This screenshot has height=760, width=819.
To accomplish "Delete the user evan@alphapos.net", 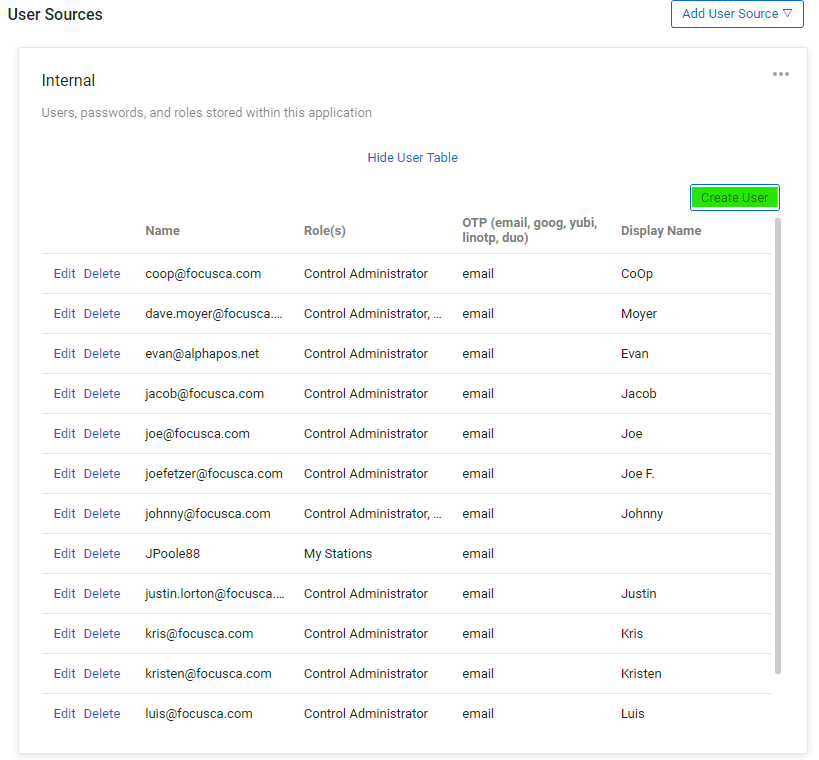I will pyautogui.click(x=101, y=353).
